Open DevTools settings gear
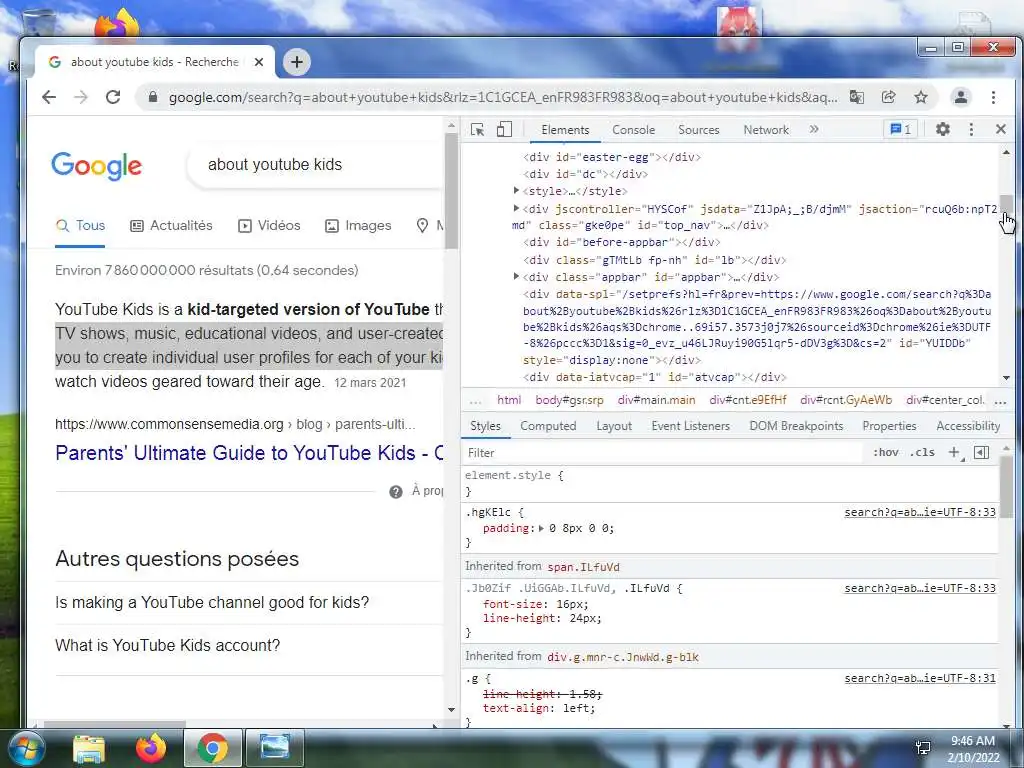1024x768 pixels. click(942, 129)
